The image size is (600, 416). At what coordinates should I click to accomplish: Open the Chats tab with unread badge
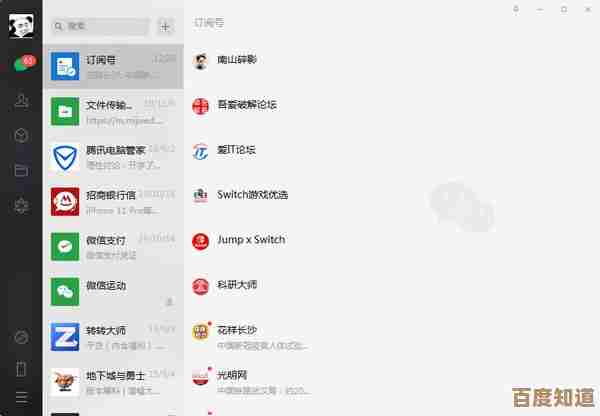(20, 66)
